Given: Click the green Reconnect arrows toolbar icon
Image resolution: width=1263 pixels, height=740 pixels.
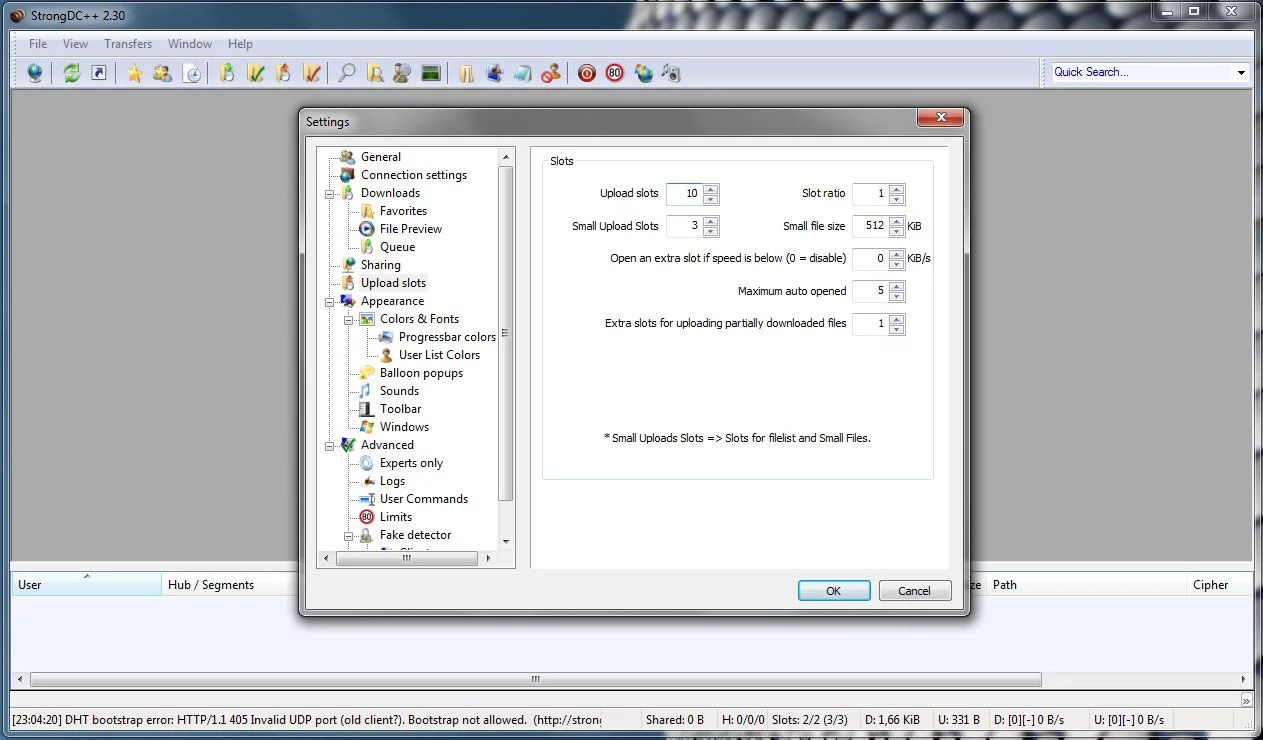Looking at the screenshot, I should (71, 73).
